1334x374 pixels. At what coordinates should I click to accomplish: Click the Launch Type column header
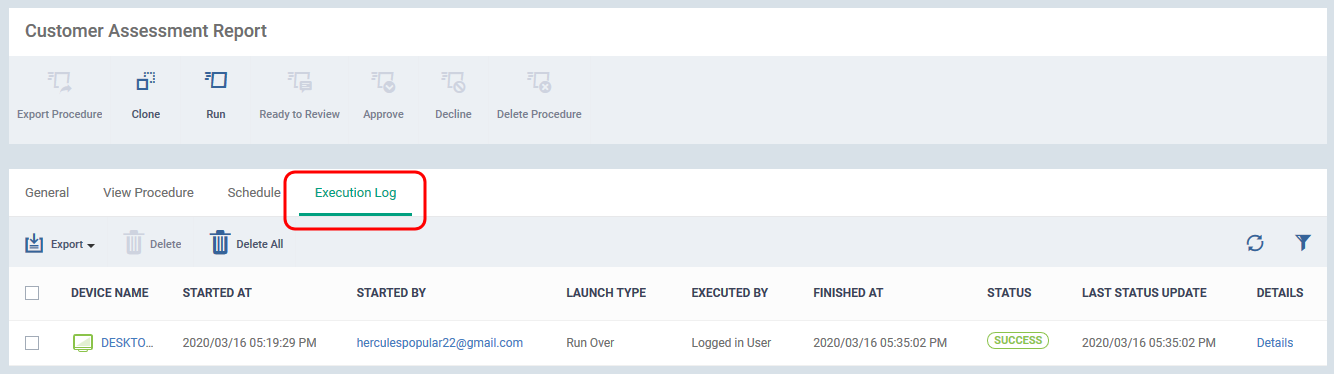(x=606, y=293)
